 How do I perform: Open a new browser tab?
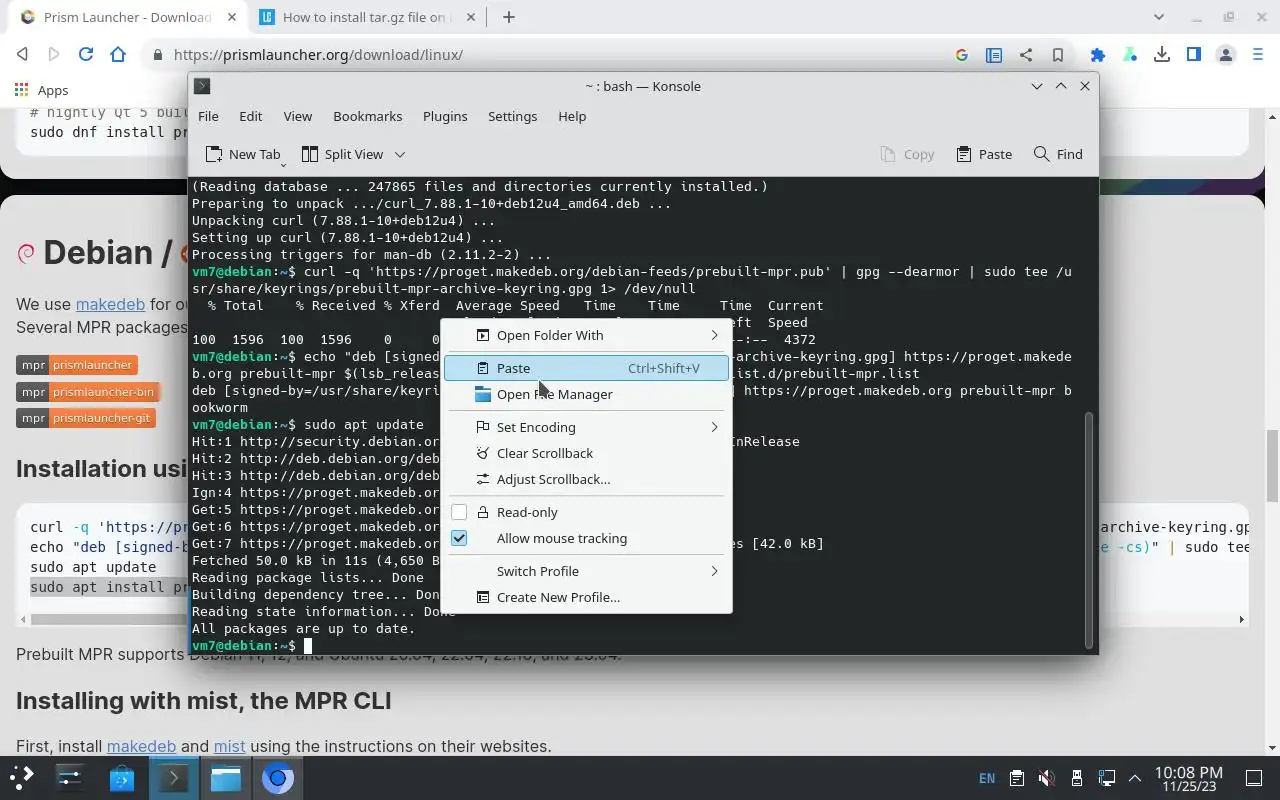(x=509, y=17)
